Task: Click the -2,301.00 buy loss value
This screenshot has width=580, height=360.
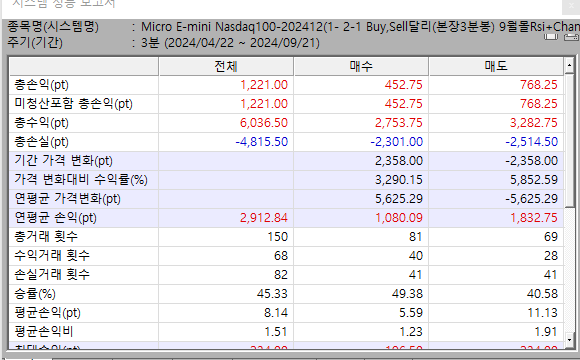Action: [x=397, y=142]
